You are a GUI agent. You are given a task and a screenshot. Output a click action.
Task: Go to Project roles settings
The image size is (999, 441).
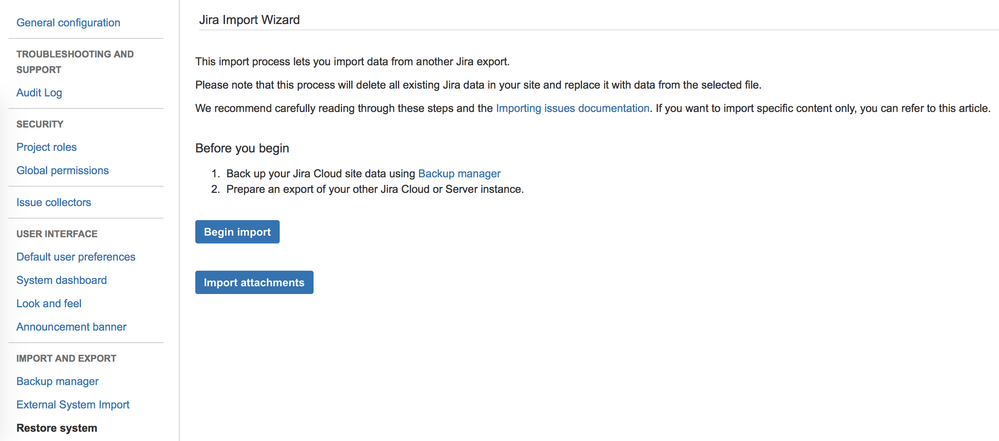[47, 147]
